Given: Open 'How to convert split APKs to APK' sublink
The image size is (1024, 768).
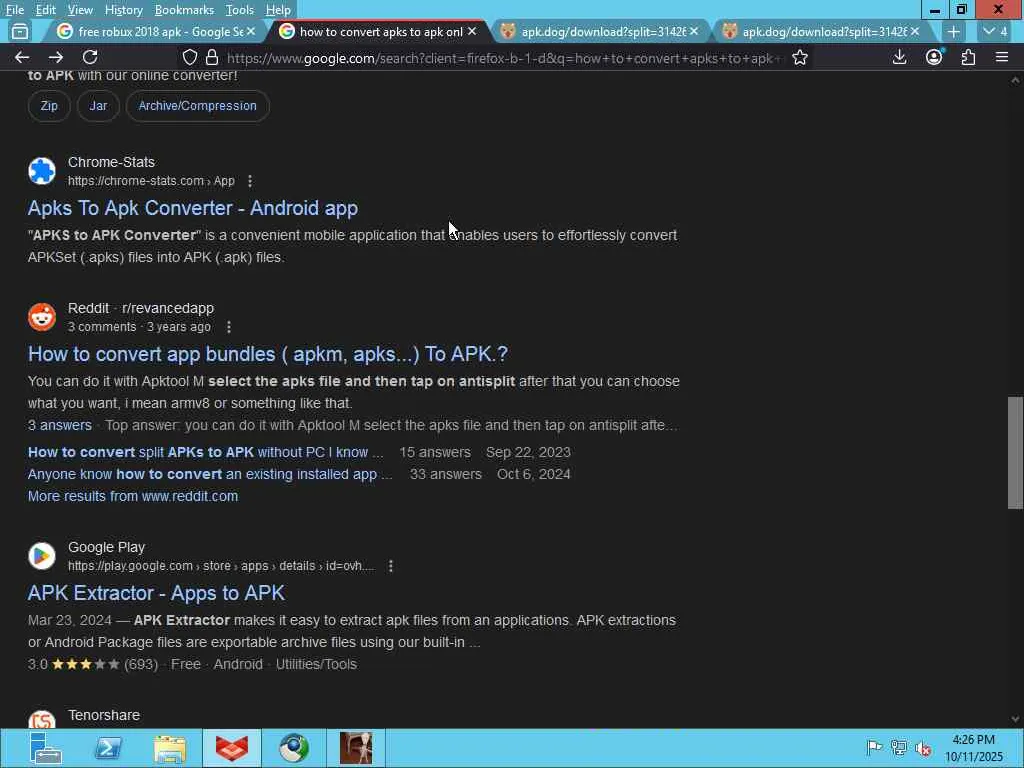Looking at the screenshot, I should (x=206, y=452).
